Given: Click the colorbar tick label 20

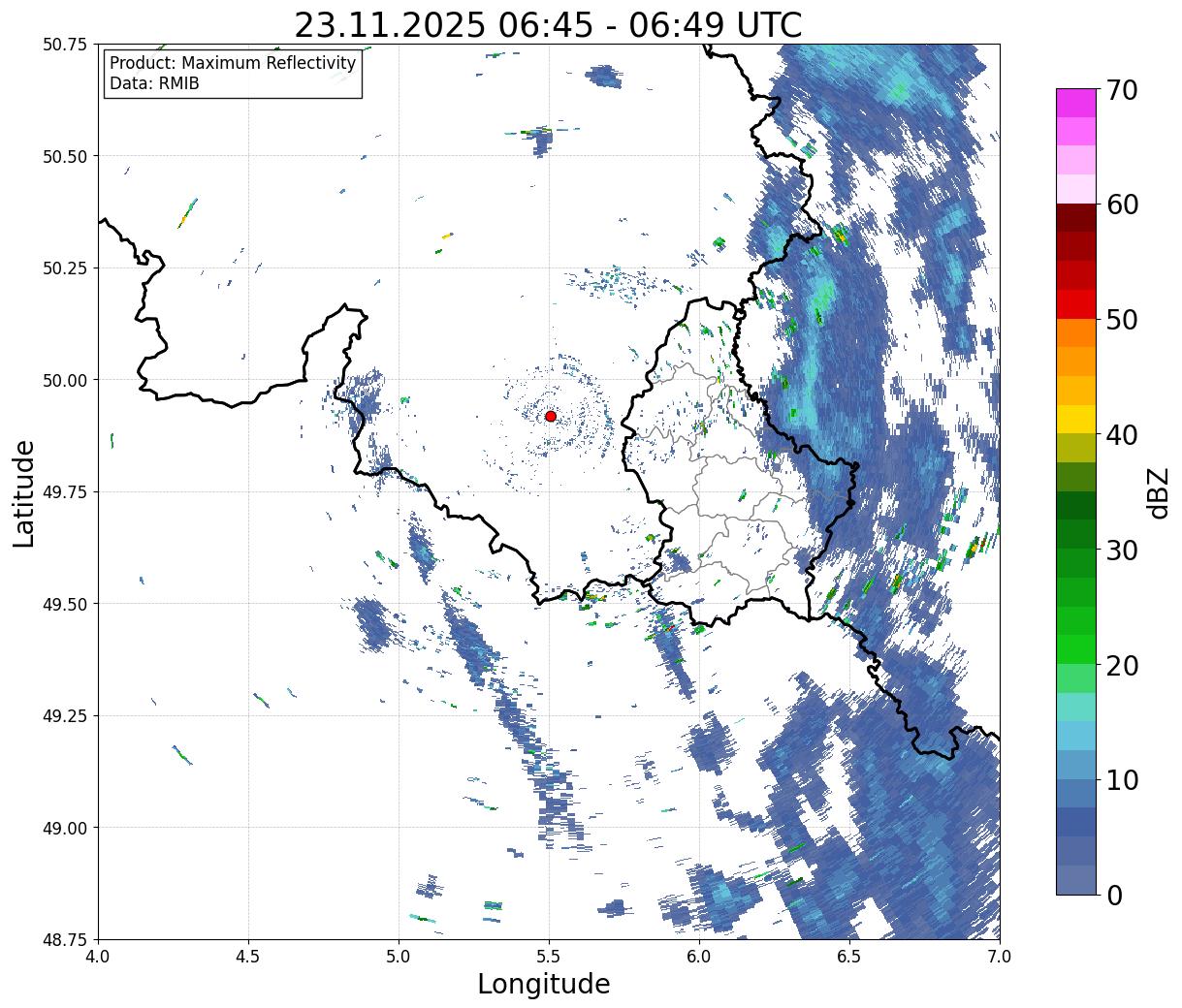Looking at the screenshot, I should 1121,666.
